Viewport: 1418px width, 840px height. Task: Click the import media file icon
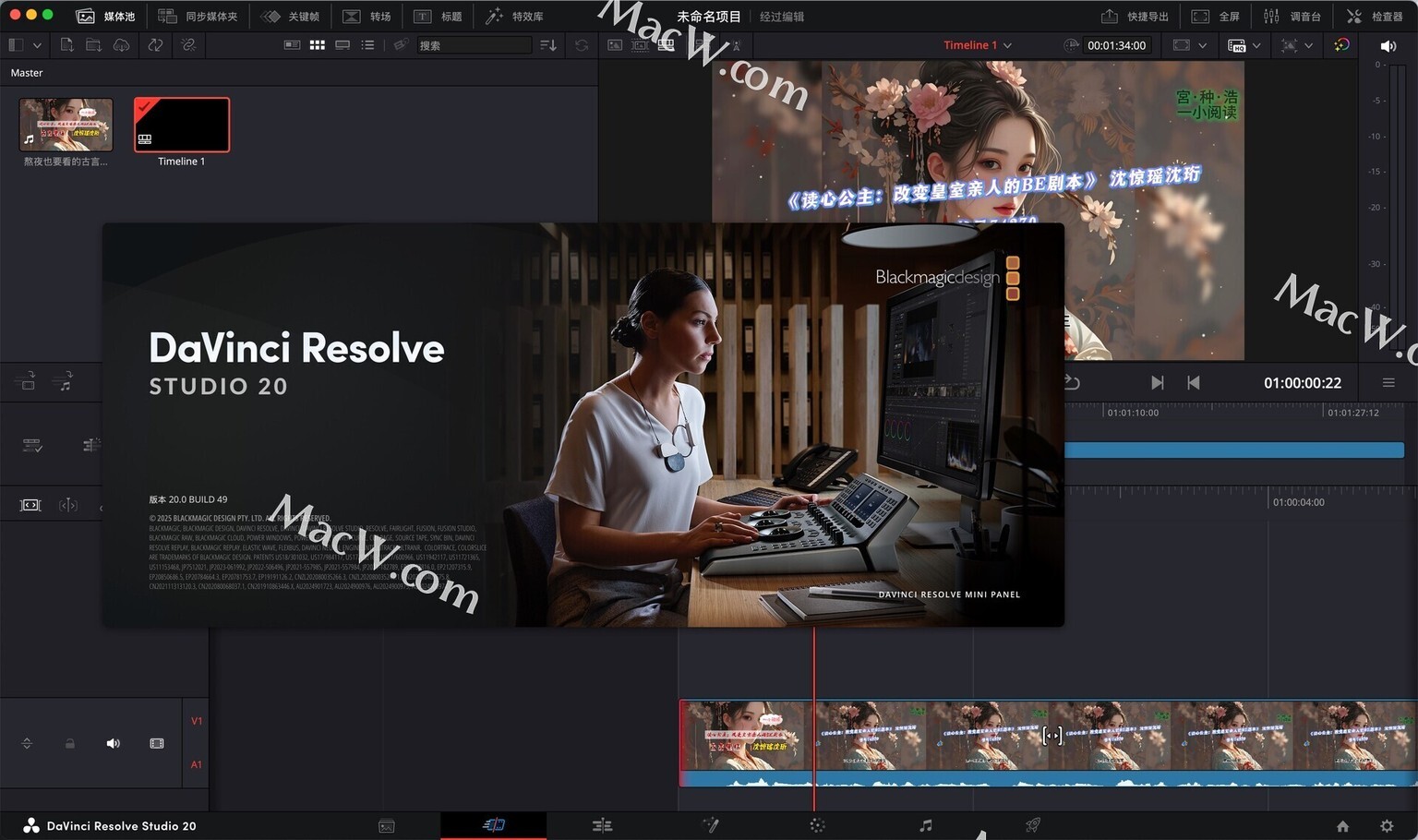(66, 44)
